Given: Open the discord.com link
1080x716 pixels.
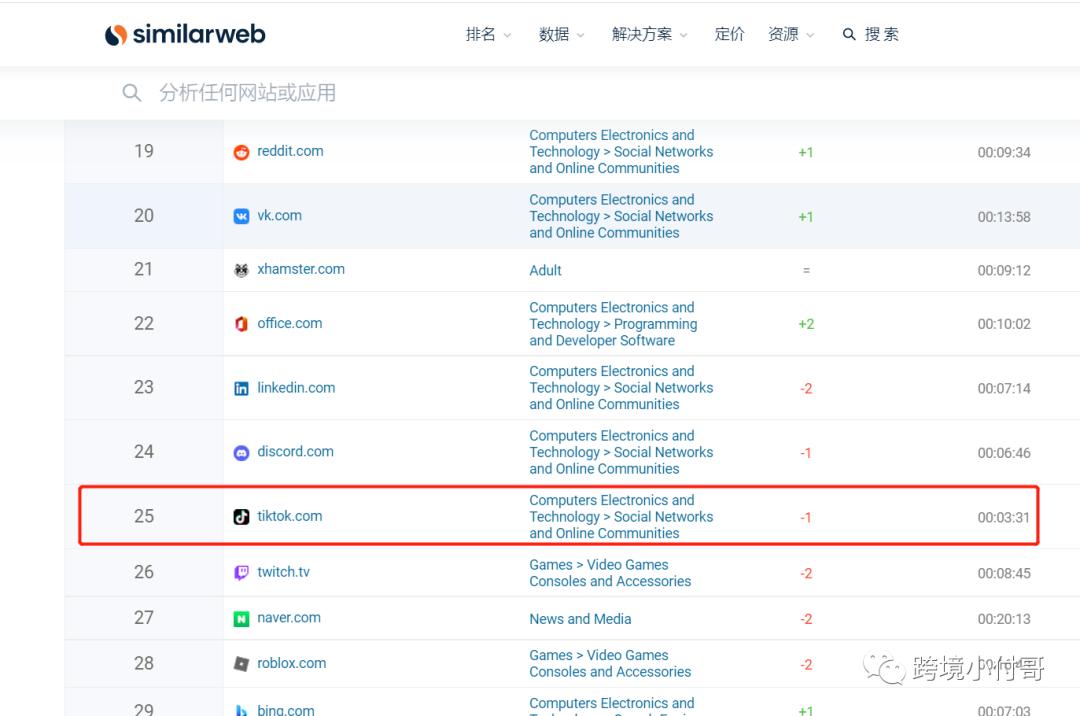Looking at the screenshot, I should tap(295, 452).
